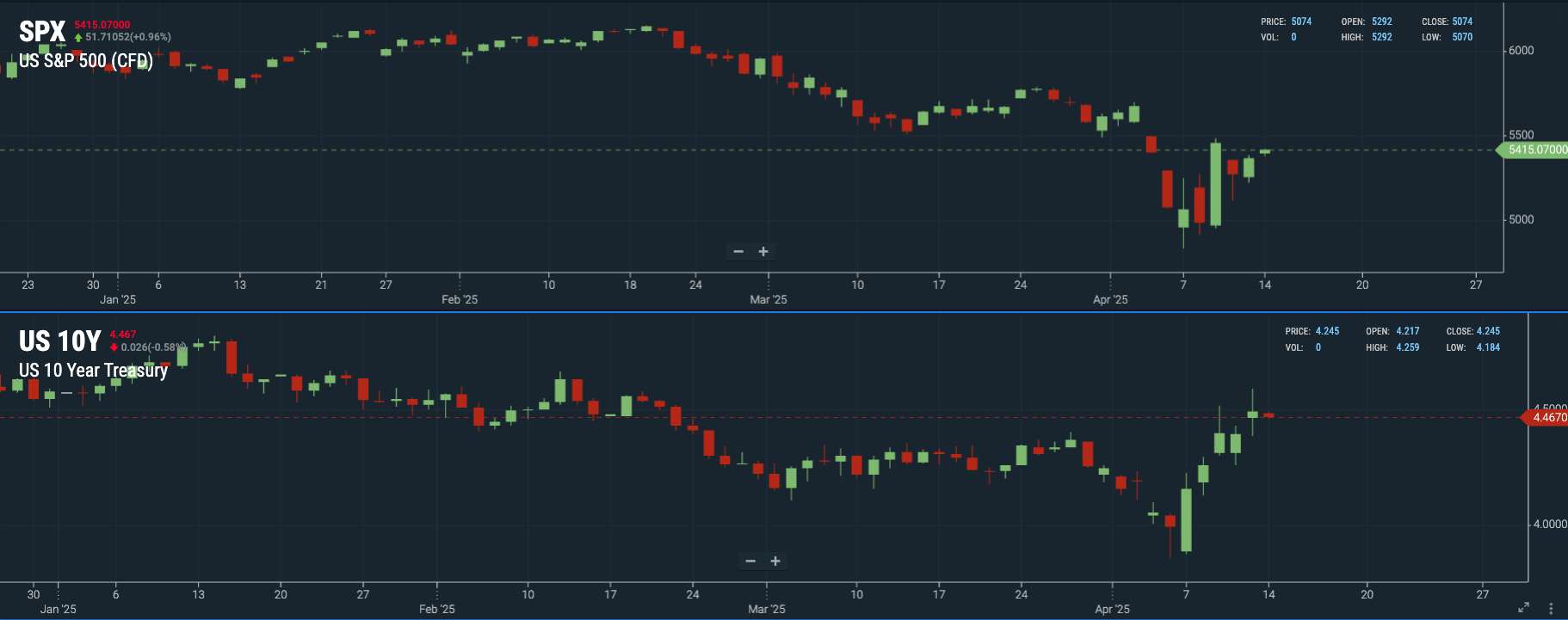The width and height of the screenshot is (1568, 620).
Task: Expand the chart to fullscreen
Action: tap(1523, 607)
